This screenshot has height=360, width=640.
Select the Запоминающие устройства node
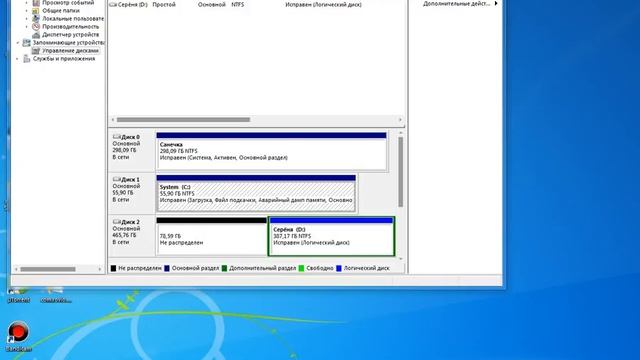[x=69, y=42]
